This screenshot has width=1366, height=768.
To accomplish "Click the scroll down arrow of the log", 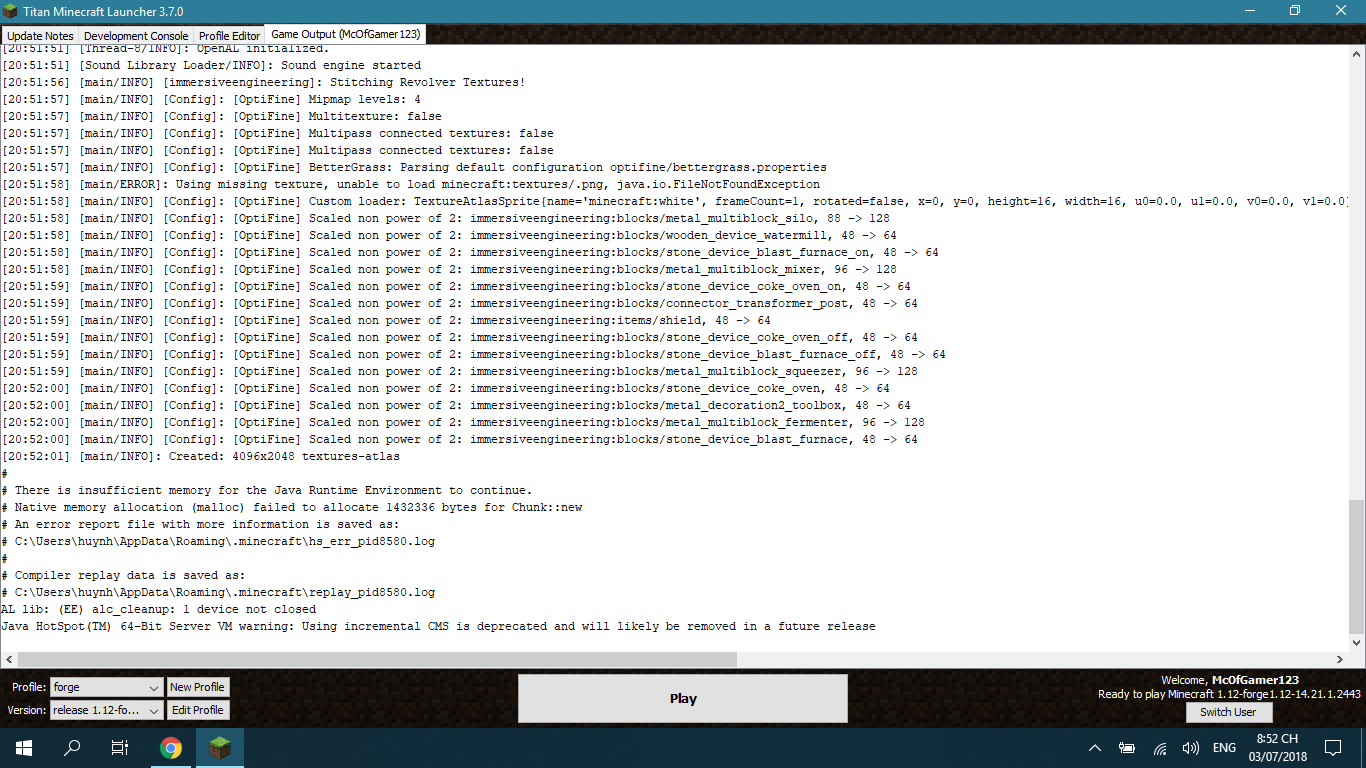I will pos(1357,643).
